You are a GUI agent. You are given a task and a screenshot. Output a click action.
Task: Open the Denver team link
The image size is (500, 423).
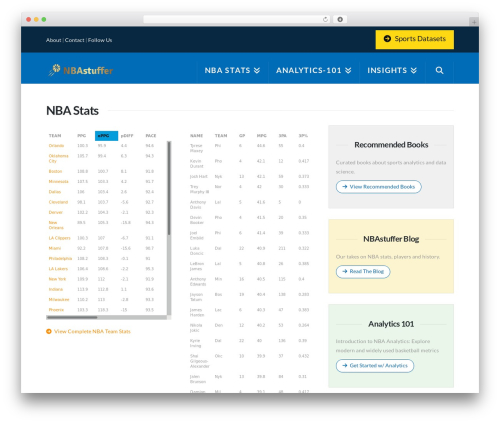click(x=56, y=212)
